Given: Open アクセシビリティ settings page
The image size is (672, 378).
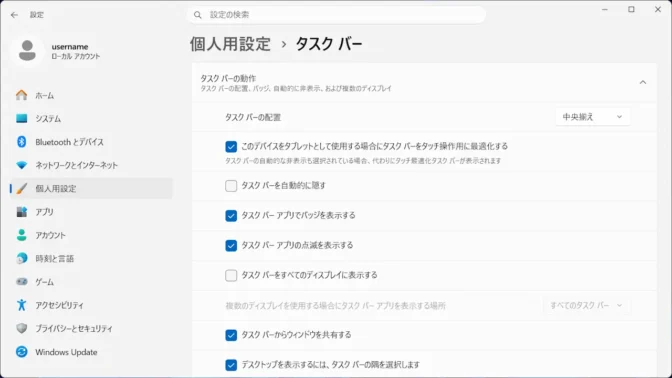Looking at the screenshot, I should 91,305.
